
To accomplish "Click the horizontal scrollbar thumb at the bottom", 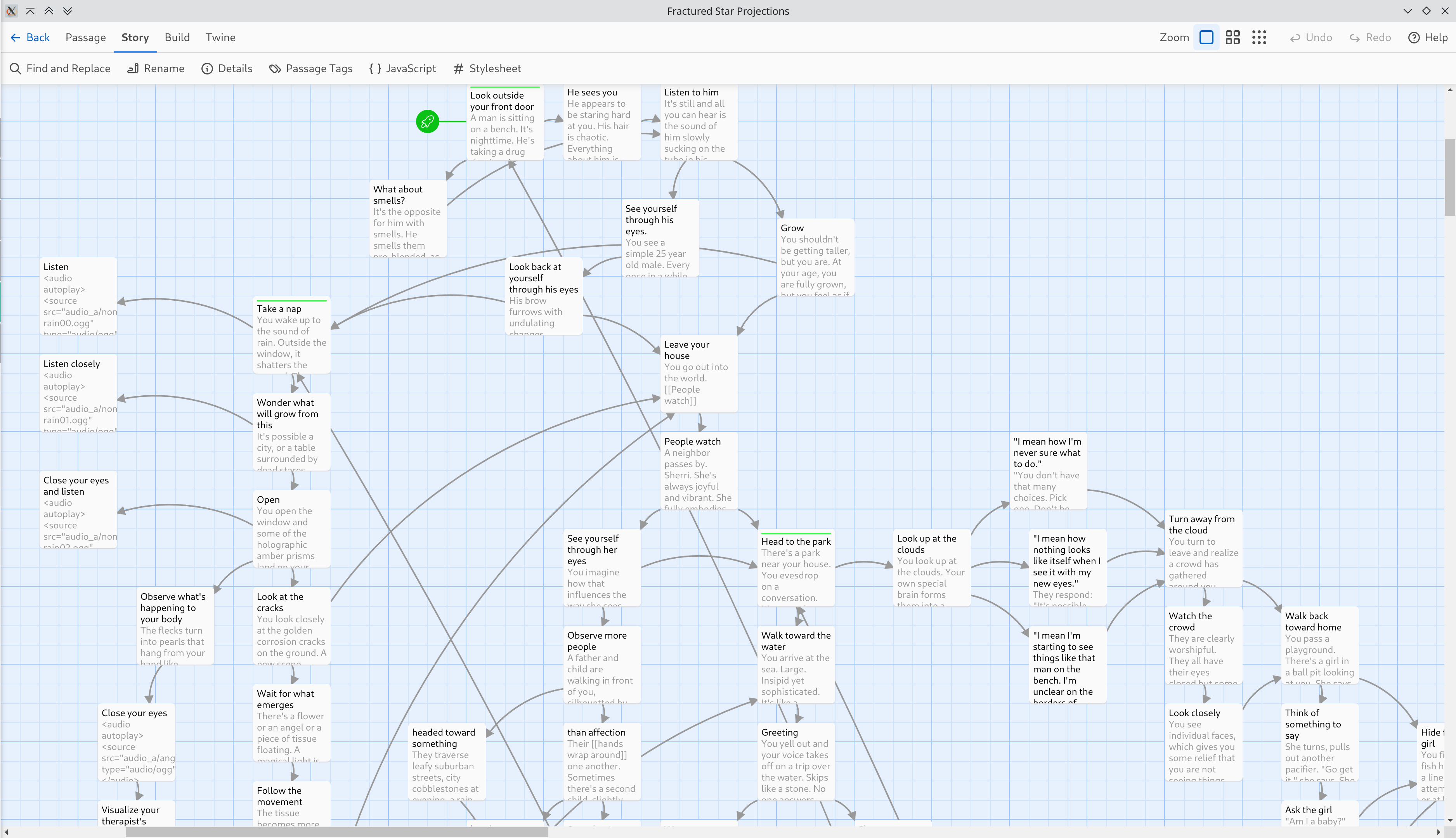I will point(337,832).
